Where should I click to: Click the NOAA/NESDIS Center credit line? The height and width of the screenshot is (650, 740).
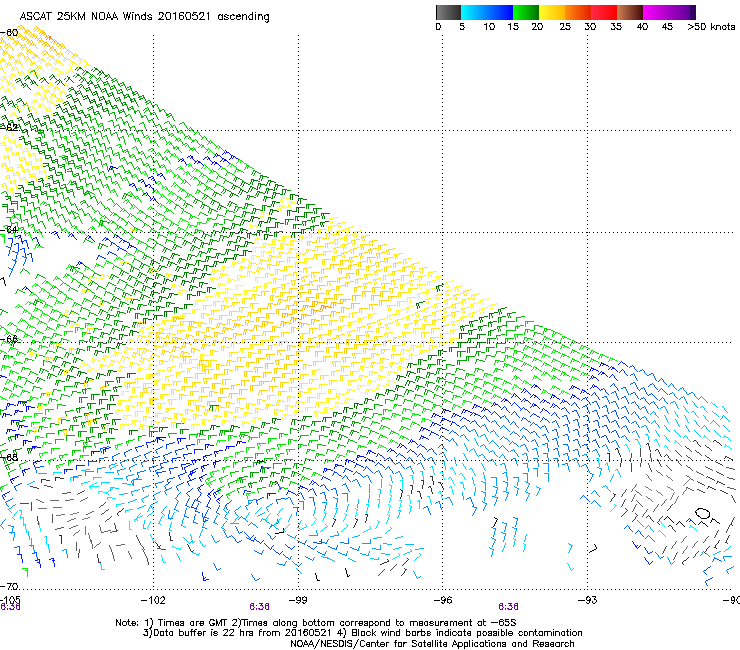432,644
